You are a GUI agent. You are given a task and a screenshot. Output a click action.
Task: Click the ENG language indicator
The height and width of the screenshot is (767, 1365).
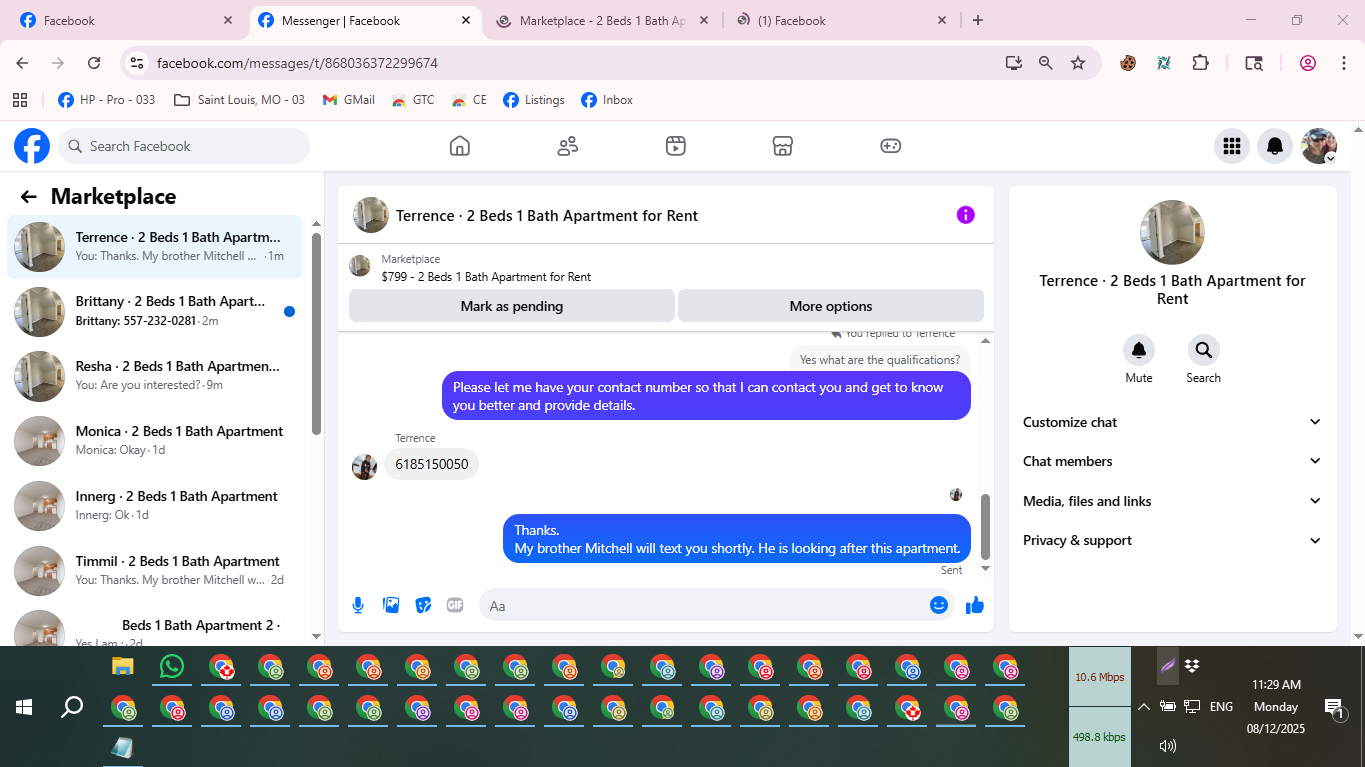[x=1221, y=707]
